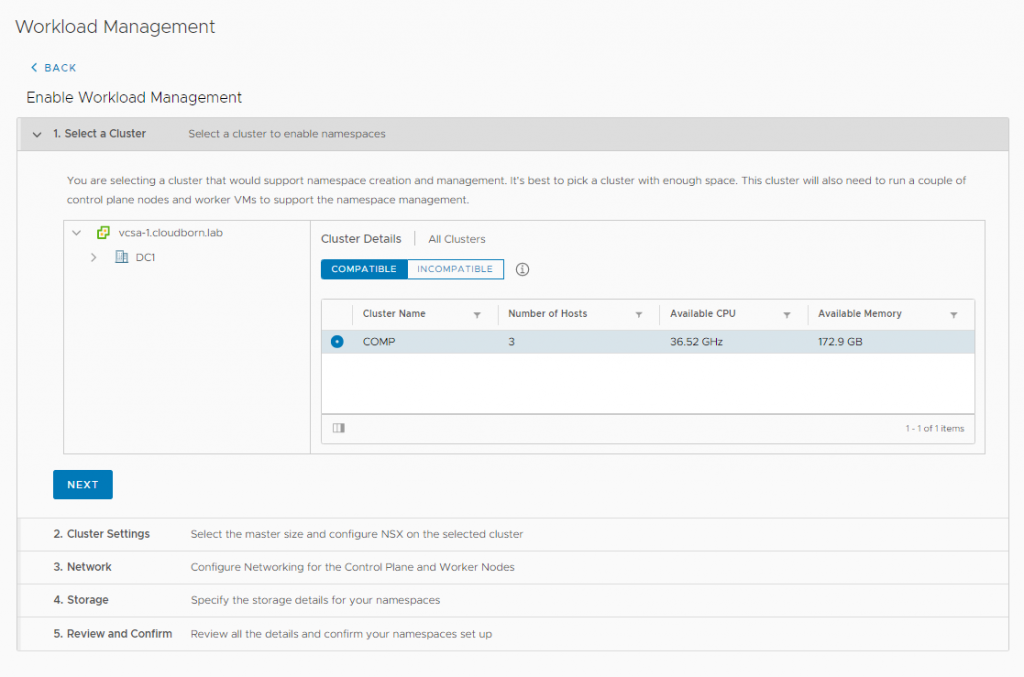
Task: Click the info icon beside Incompatible
Action: (x=522, y=269)
